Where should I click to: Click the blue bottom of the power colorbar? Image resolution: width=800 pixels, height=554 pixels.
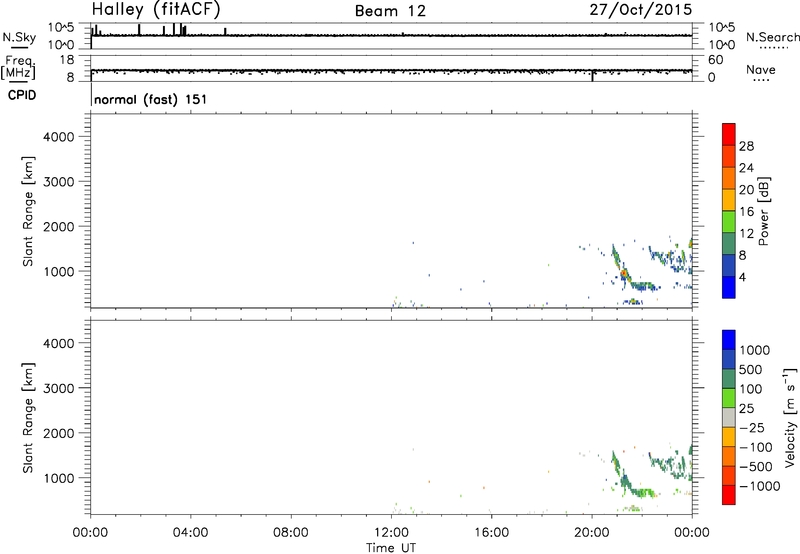(x=729, y=287)
